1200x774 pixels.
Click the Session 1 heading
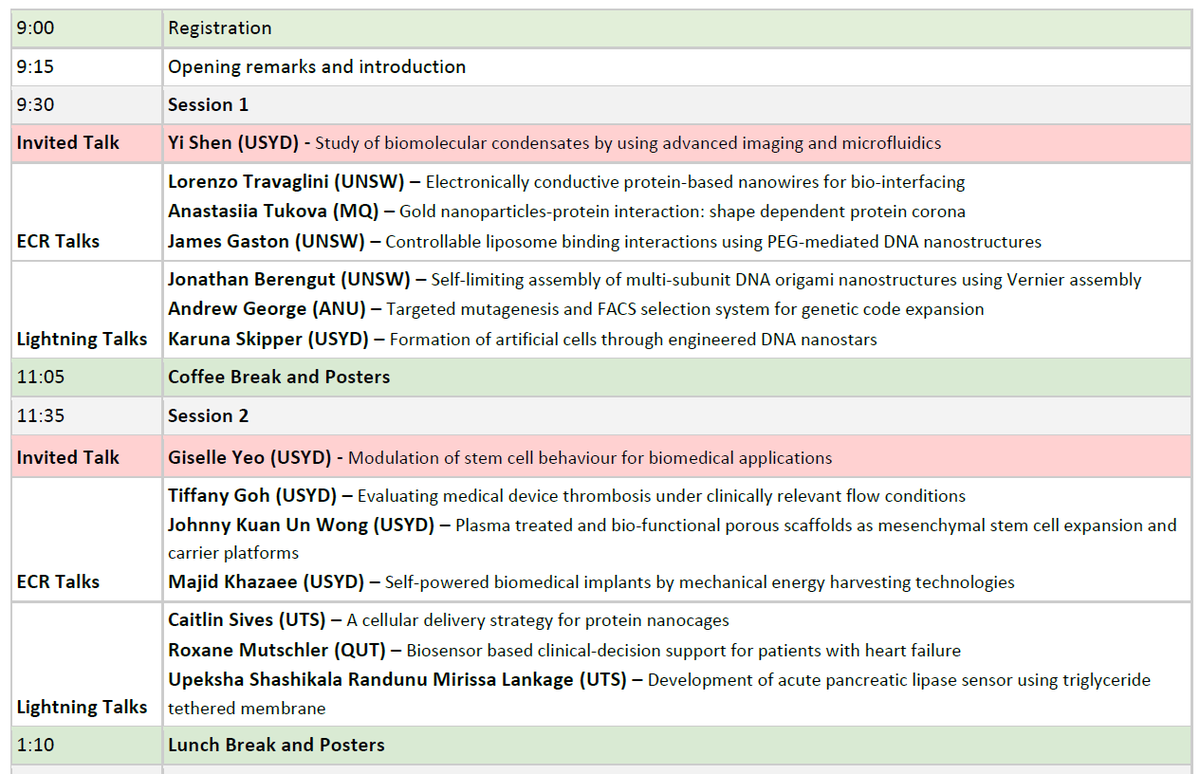click(208, 105)
